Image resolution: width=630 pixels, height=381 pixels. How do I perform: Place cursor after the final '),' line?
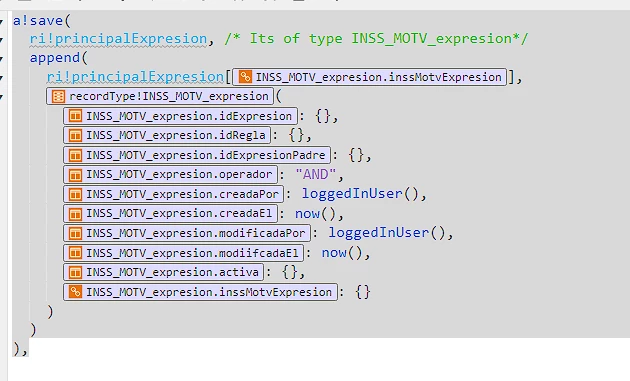click(29, 349)
